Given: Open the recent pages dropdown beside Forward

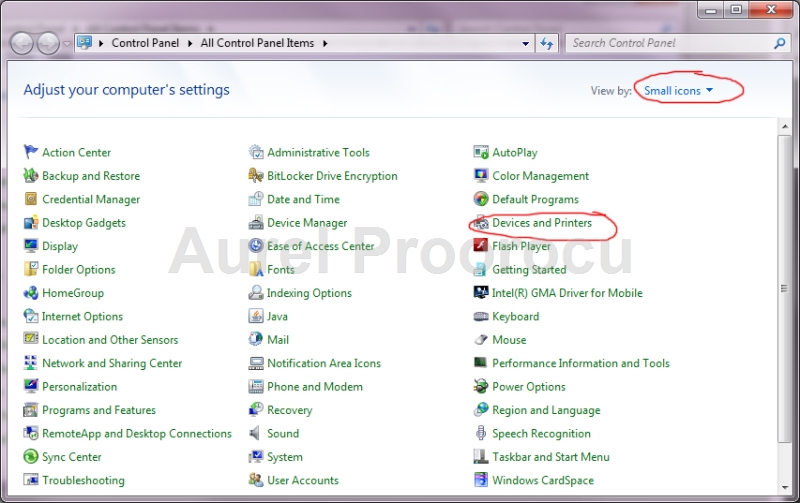Looking at the screenshot, I should coord(66,44).
